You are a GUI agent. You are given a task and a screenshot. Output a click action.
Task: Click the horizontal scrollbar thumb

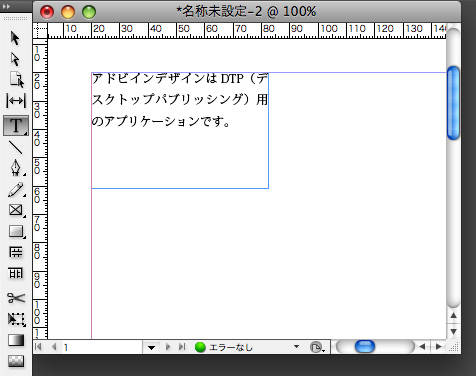tap(365, 347)
